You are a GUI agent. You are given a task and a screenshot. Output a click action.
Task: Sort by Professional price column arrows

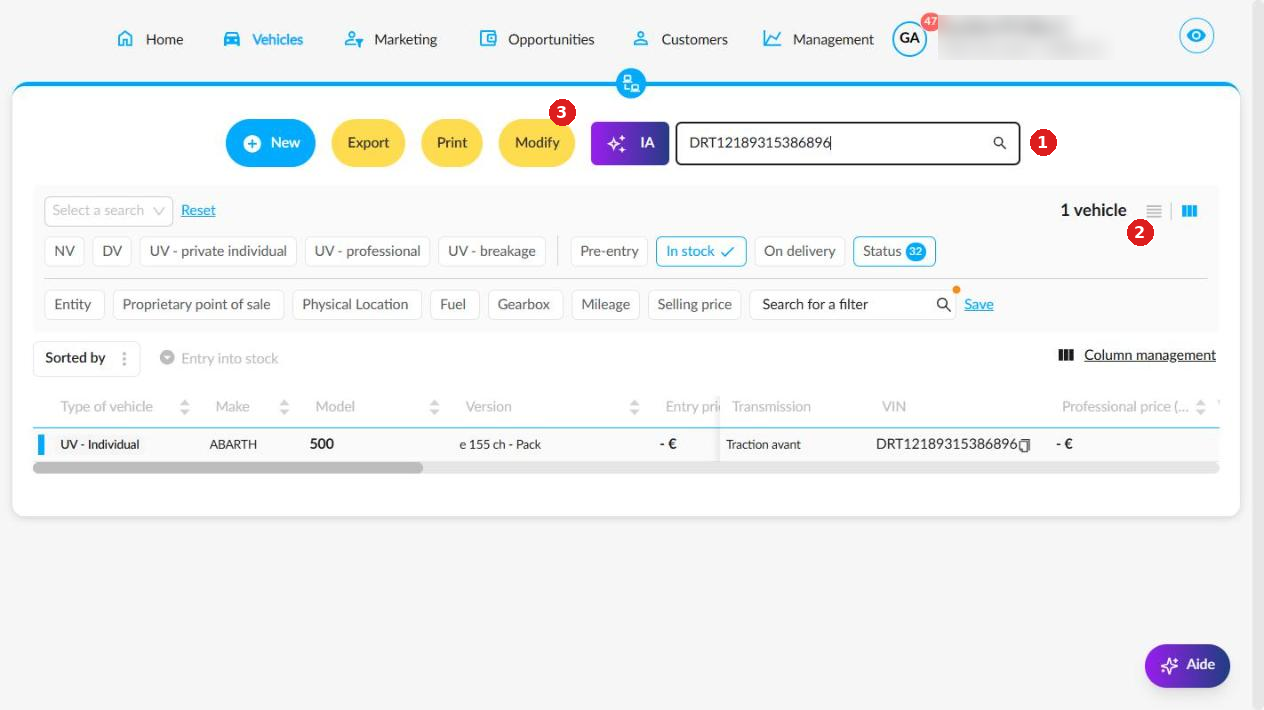(x=1200, y=407)
